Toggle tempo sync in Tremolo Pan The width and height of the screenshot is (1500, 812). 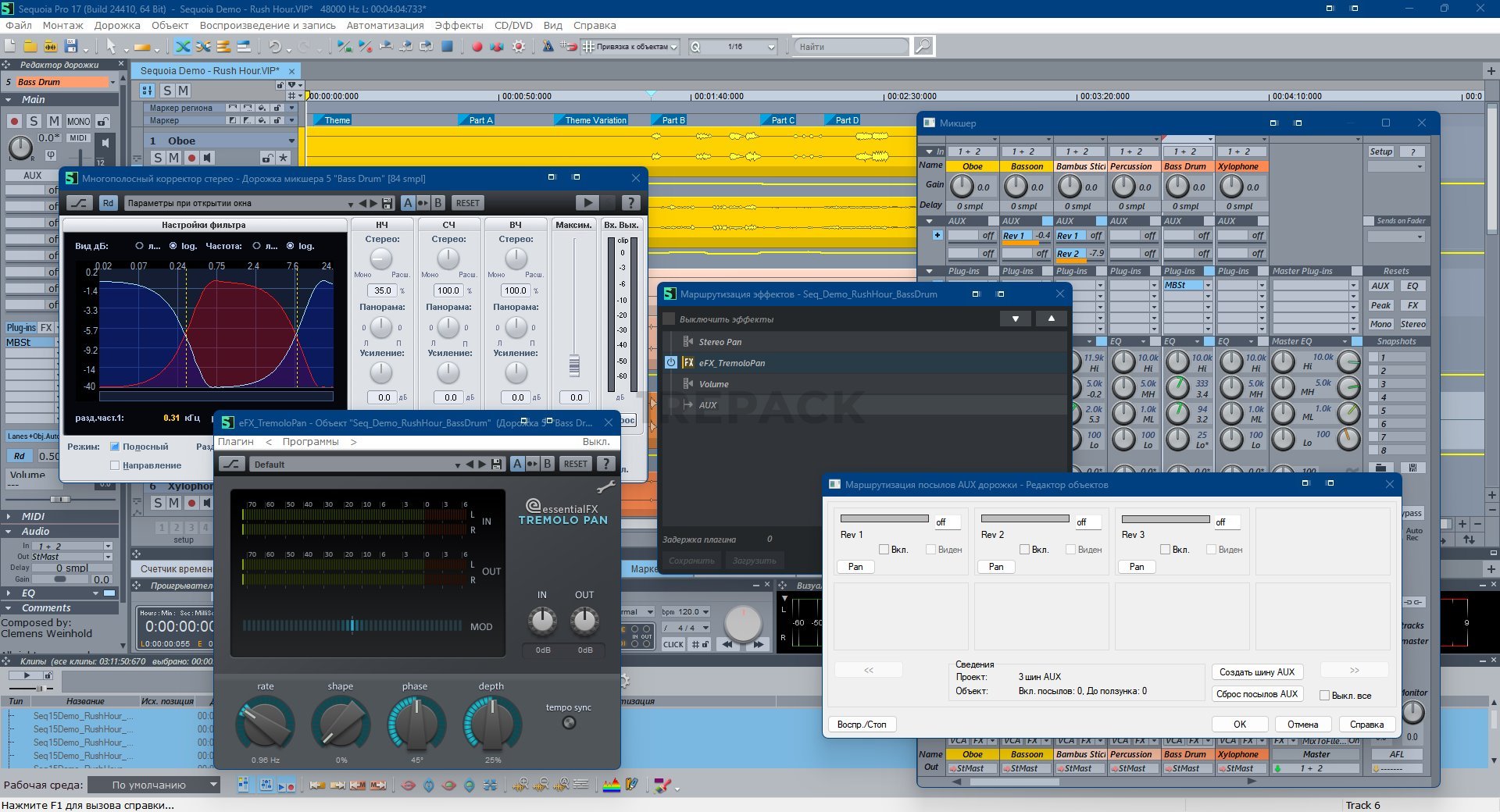click(x=569, y=723)
